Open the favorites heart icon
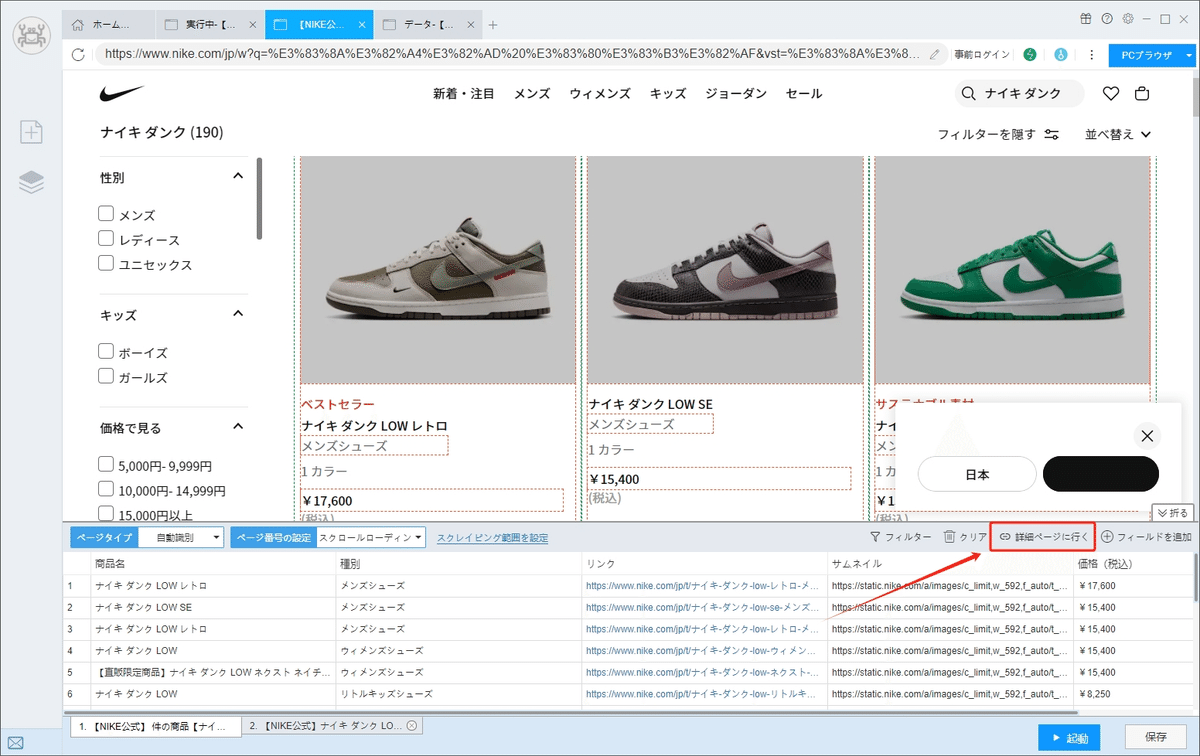This screenshot has width=1200, height=756. (x=1110, y=93)
